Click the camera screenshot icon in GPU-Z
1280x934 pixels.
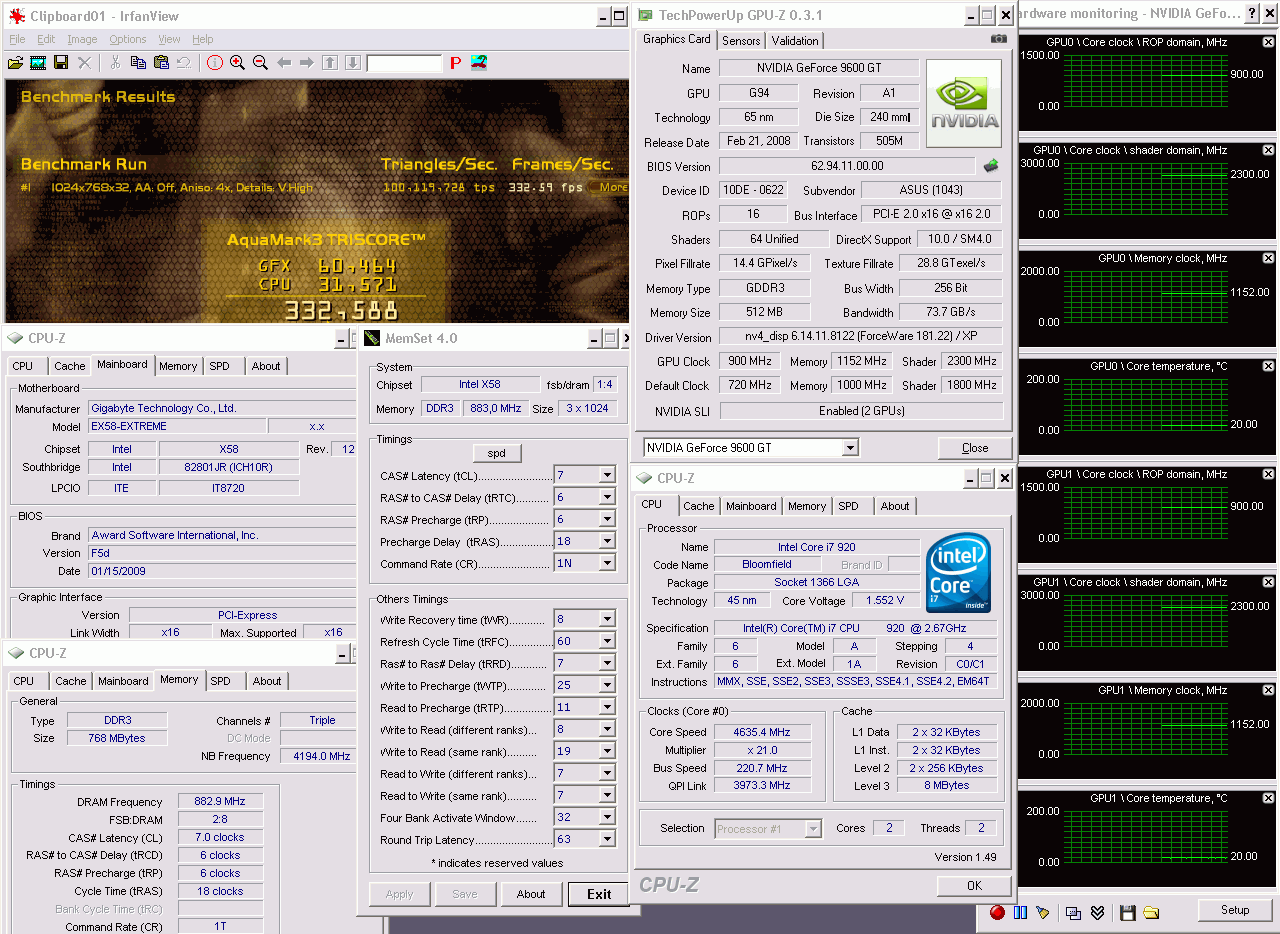click(999, 39)
